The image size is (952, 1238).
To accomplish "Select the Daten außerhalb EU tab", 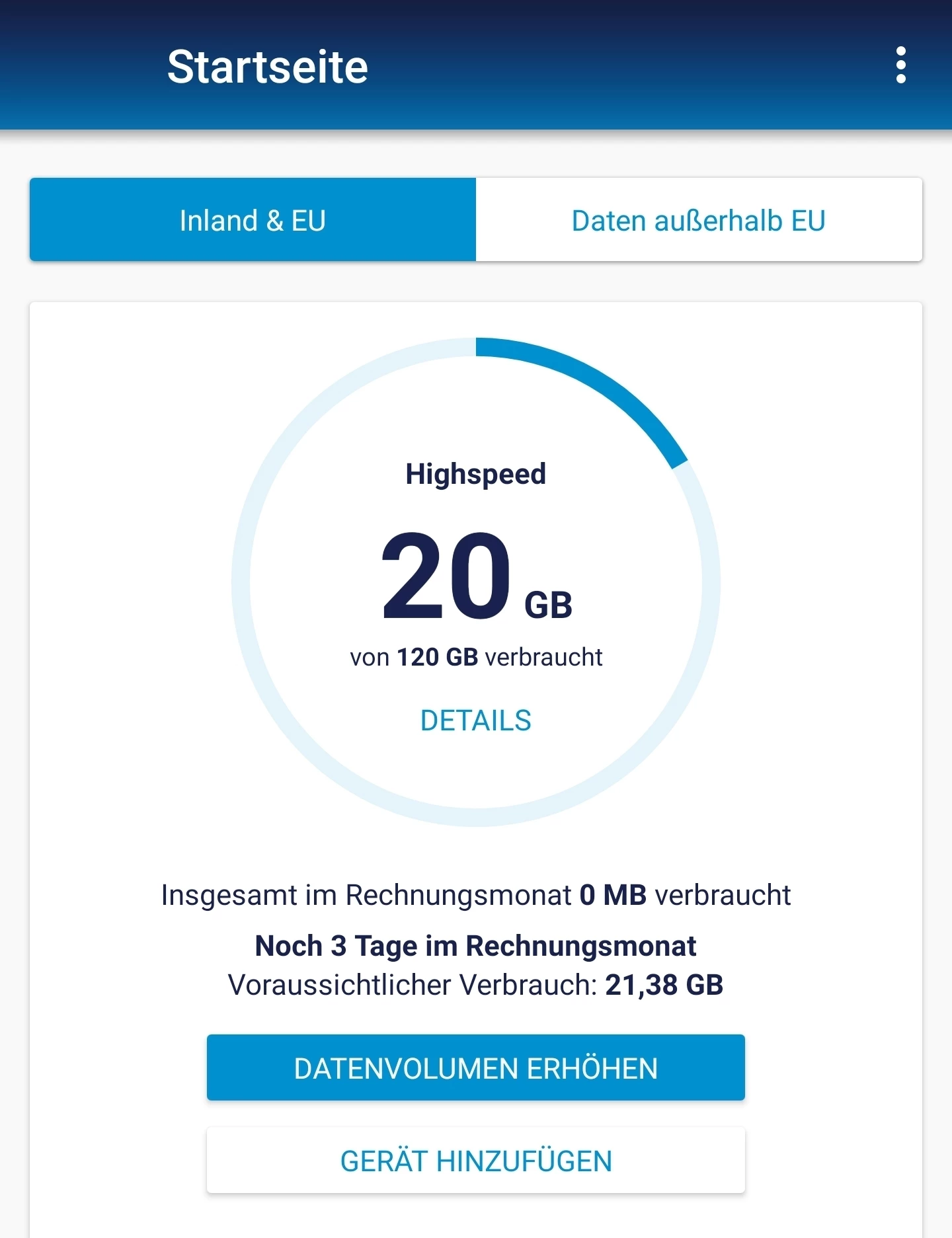I will pyautogui.click(x=699, y=219).
